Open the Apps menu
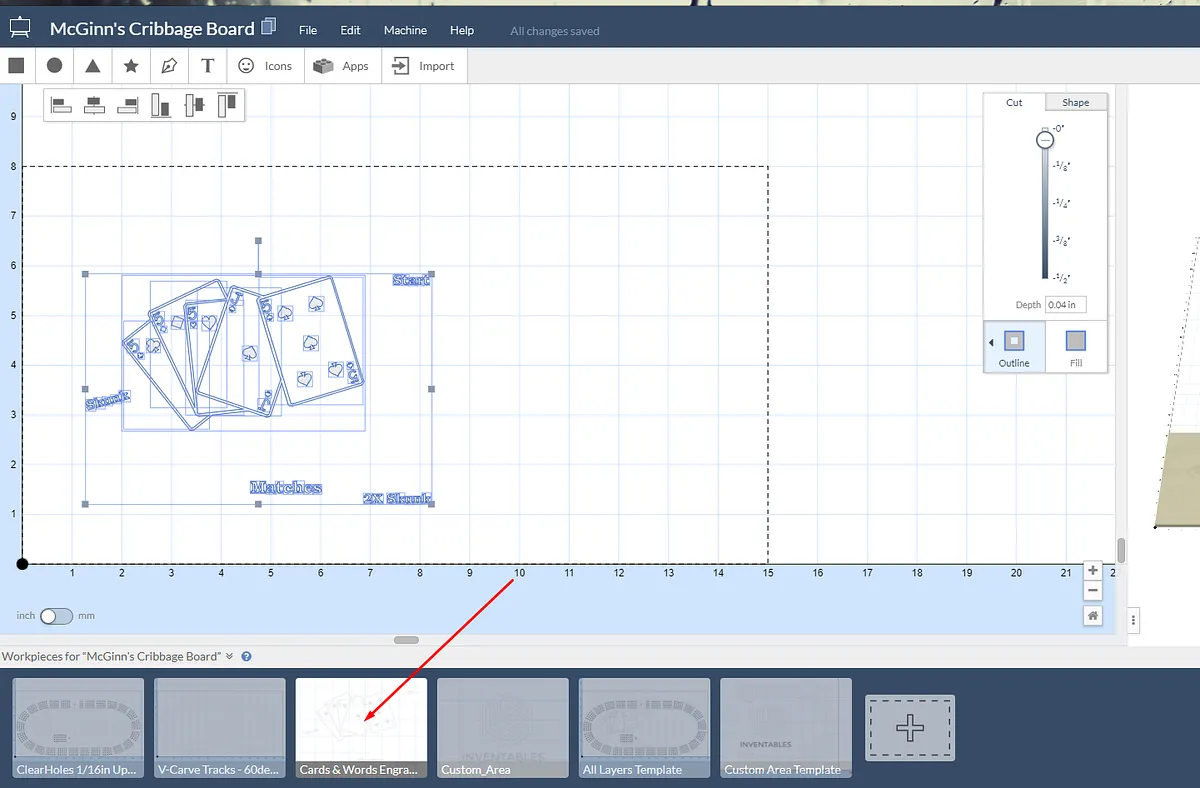This screenshot has width=1200, height=788. tap(342, 66)
